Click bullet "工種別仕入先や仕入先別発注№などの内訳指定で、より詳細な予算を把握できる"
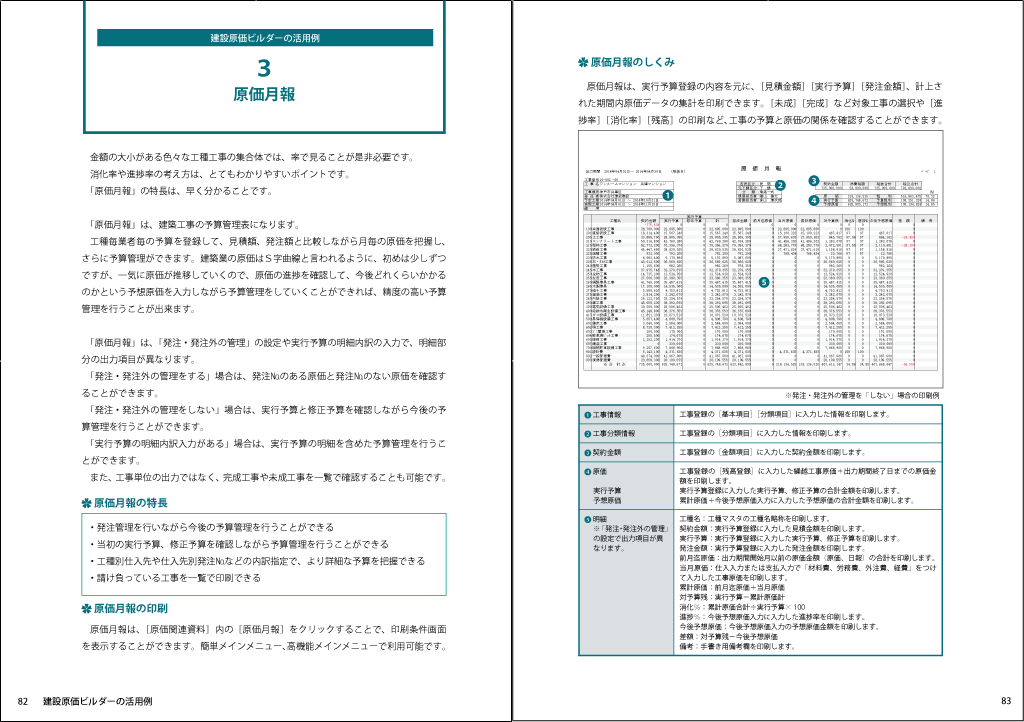This screenshot has width=1024, height=722. pos(257,561)
